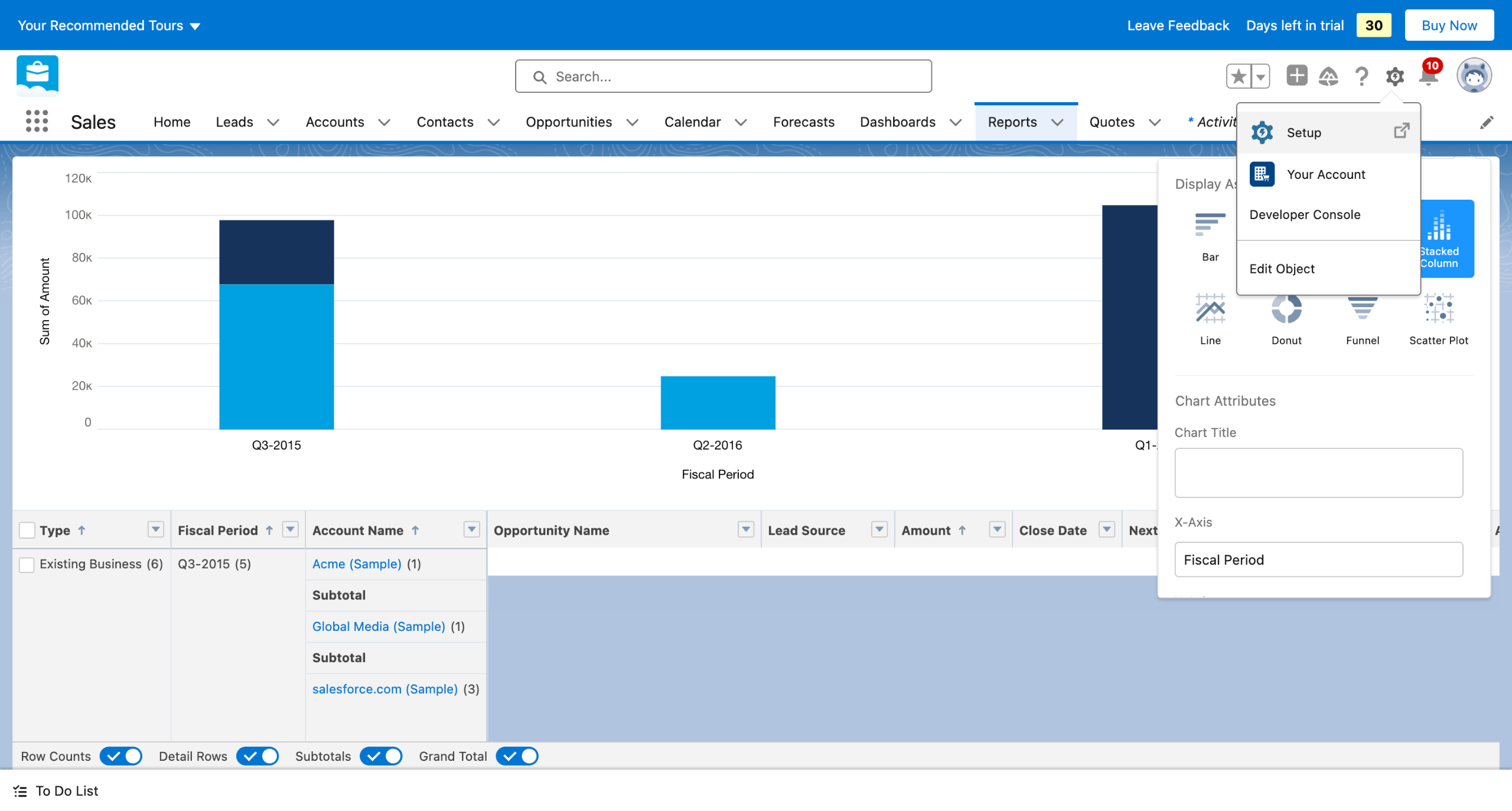Open the App Launcher dots grid
Viewport: 1512px width, 811px height.
(x=37, y=121)
